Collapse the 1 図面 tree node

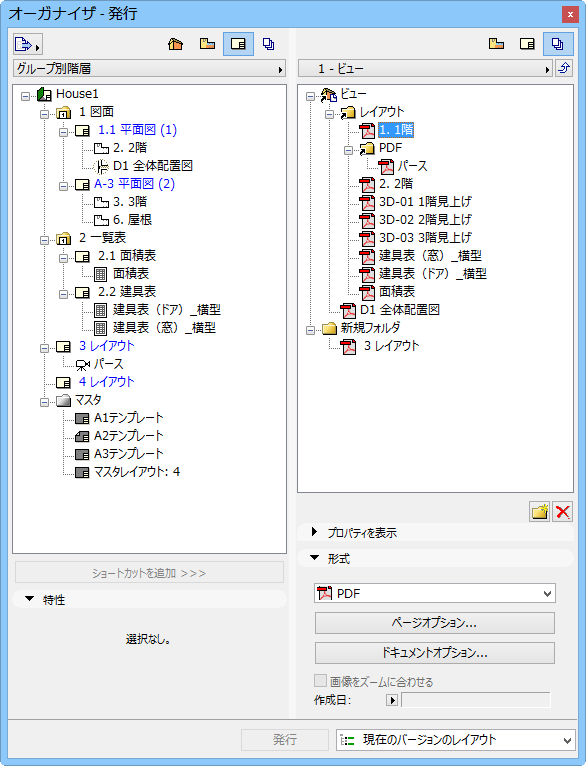coord(44,114)
